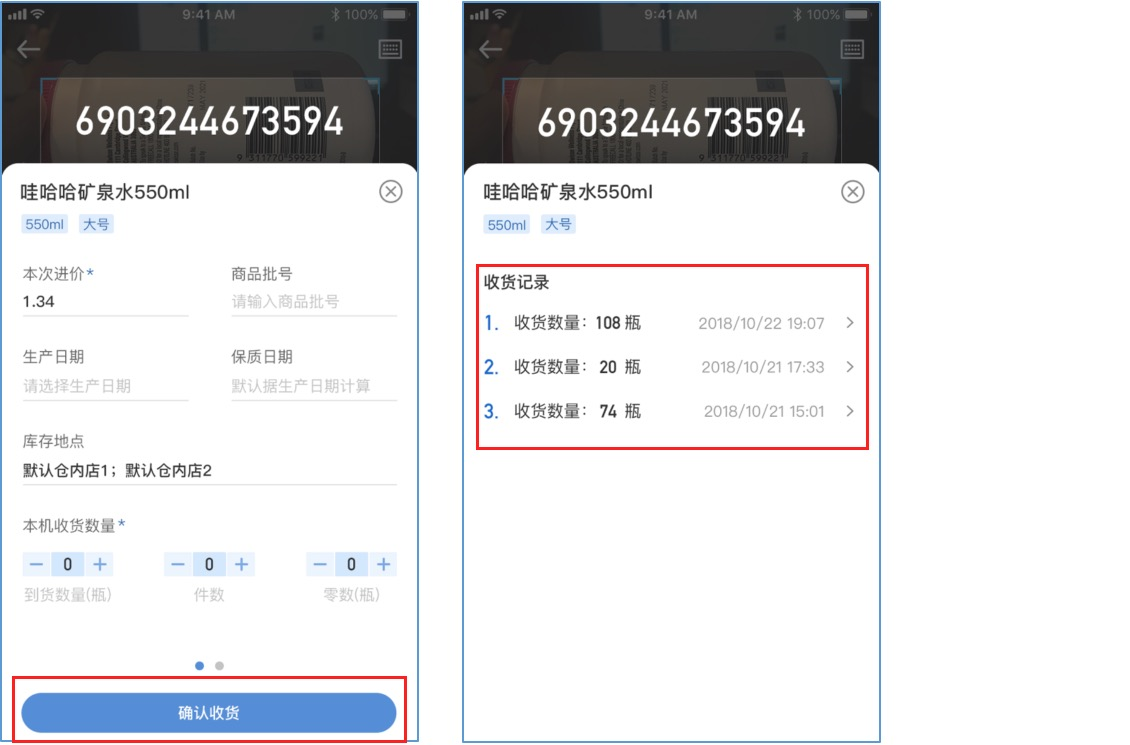Viewport: 1130px width, 745px height.
Task: Decrease 件数 with minus button
Action: point(178,564)
